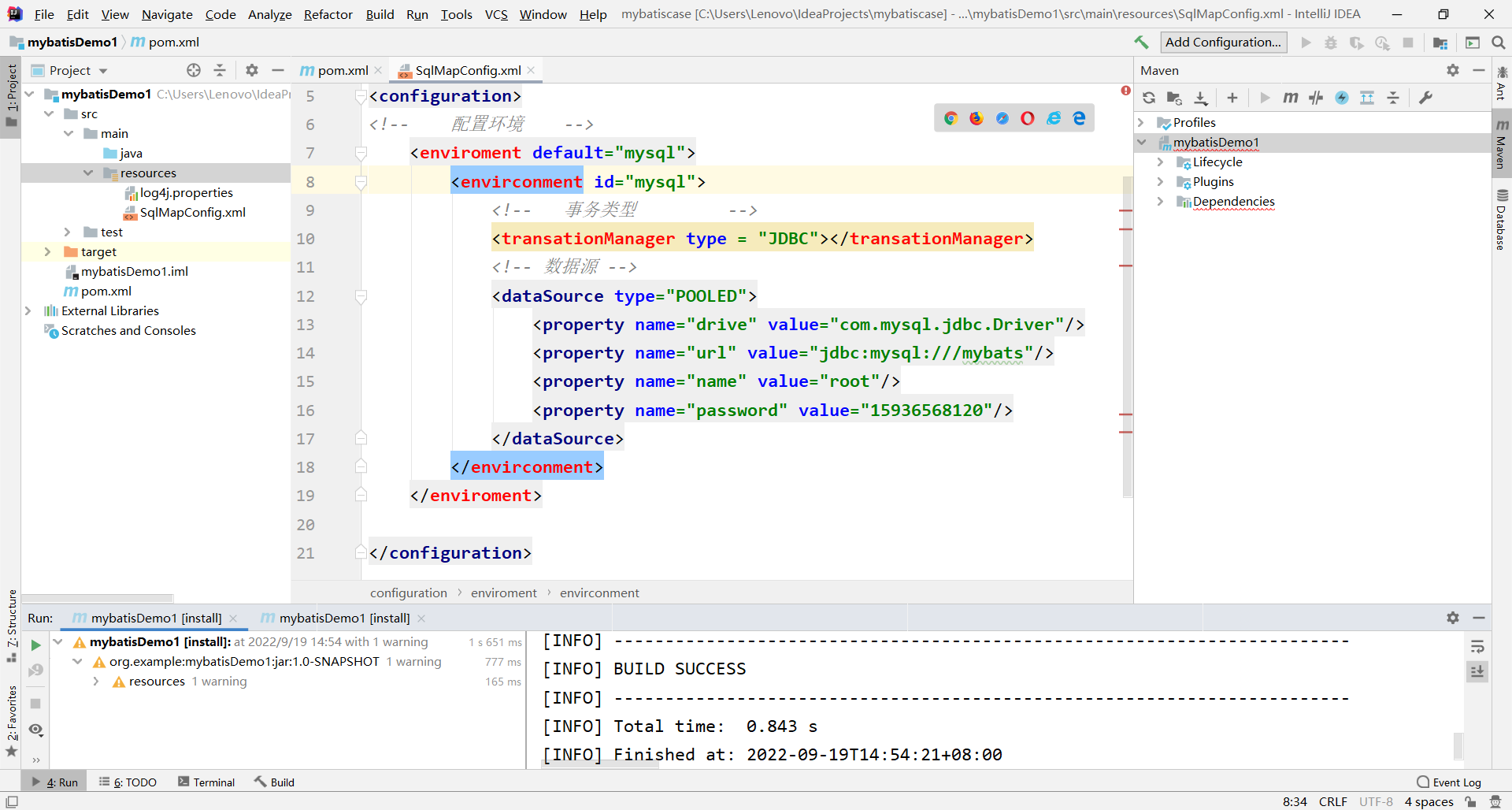The image size is (1512, 810).
Task: Collapse all in Maven panel
Action: (x=1393, y=98)
